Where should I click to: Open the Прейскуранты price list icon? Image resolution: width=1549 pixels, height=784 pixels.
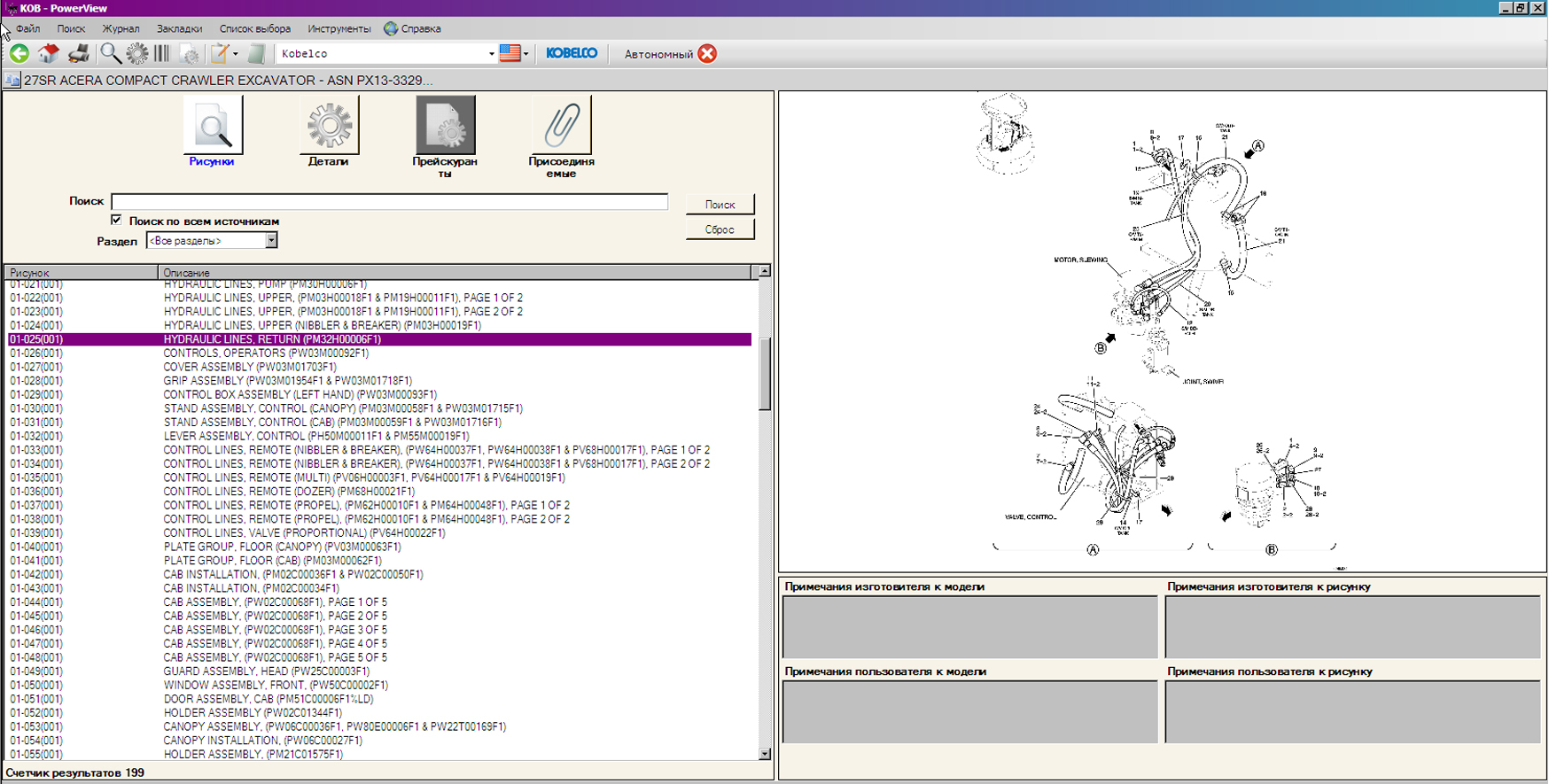click(x=445, y=127)
